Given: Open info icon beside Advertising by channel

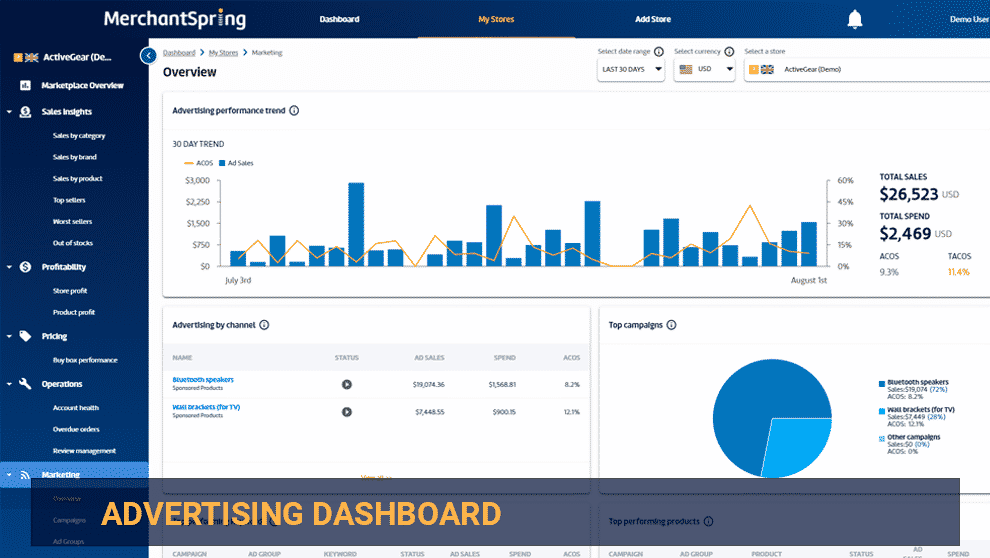Looking at the screenshot, I should (x=264, y=325).
